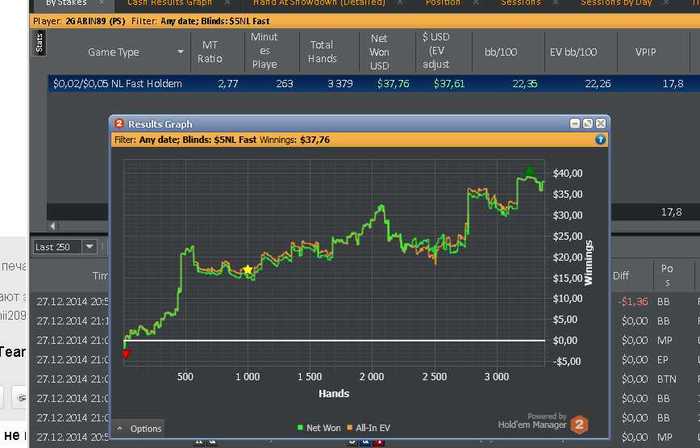Sort by the bb/100 column header
The height and width of the screenshot is (448, 700).
[x=500, y=52]
